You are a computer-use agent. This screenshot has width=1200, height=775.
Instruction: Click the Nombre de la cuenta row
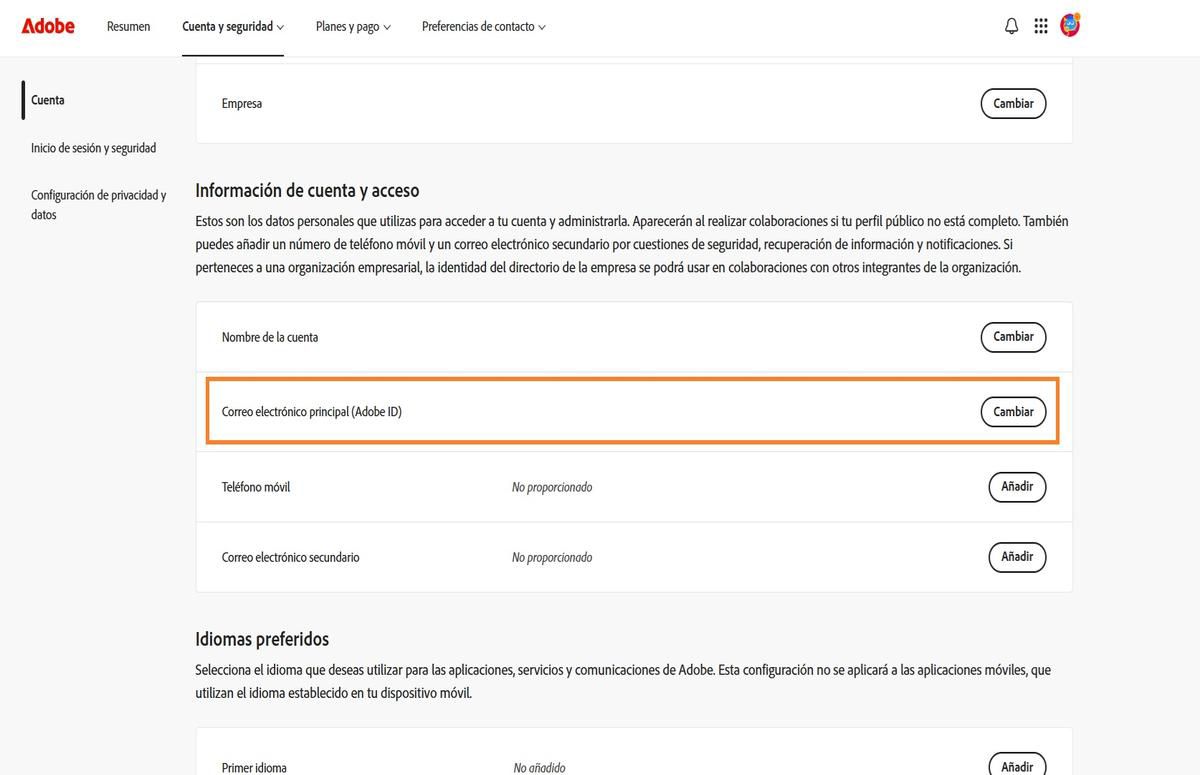coord(600,337)
